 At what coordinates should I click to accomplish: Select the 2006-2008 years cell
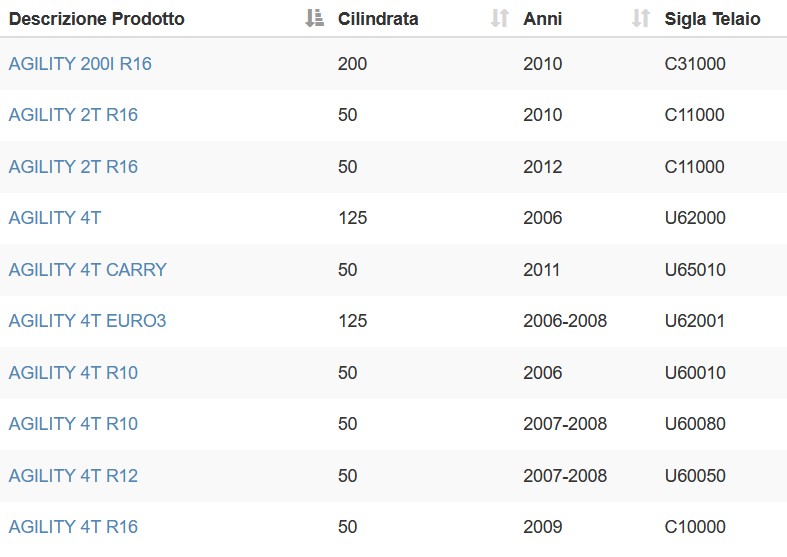coord(565,321)
